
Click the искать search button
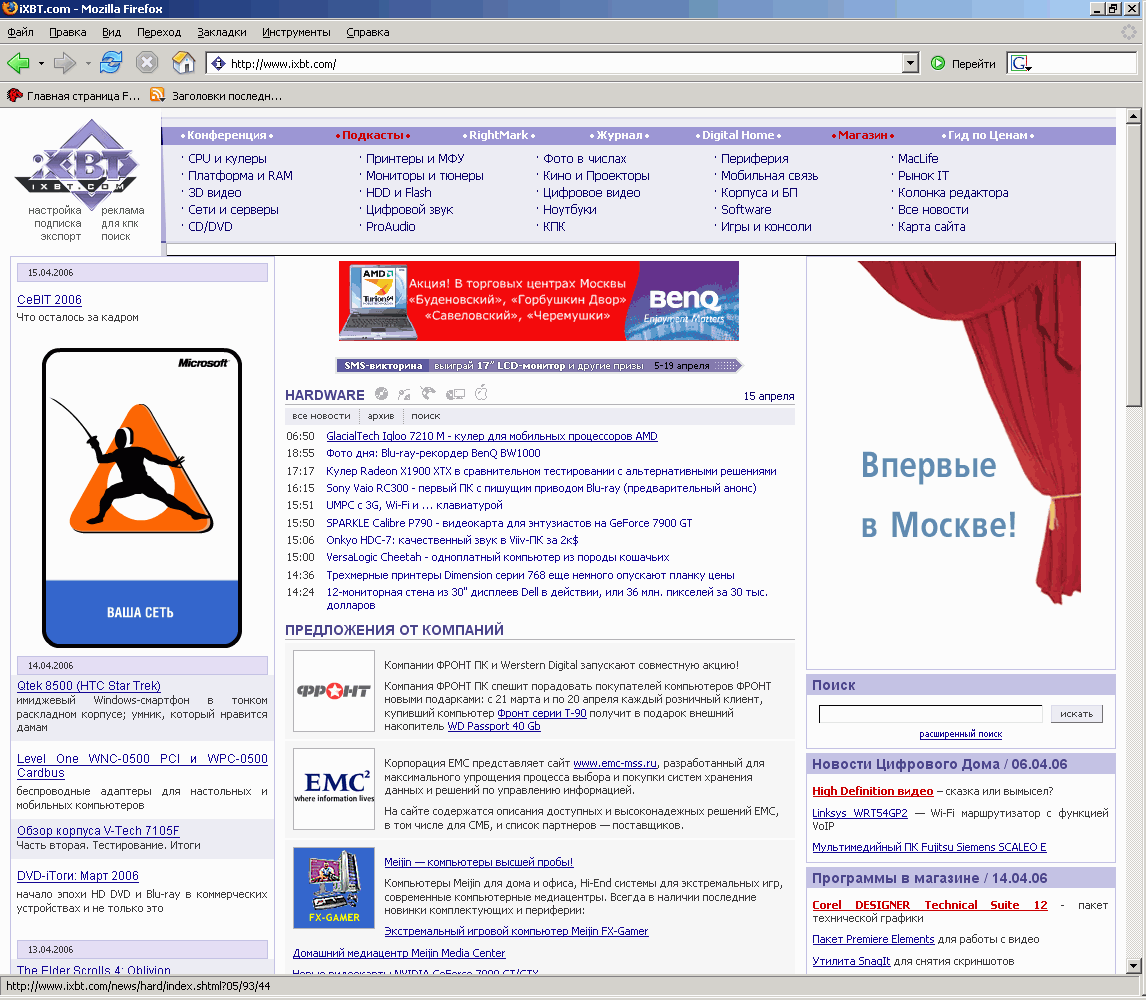coord(1077,714)
